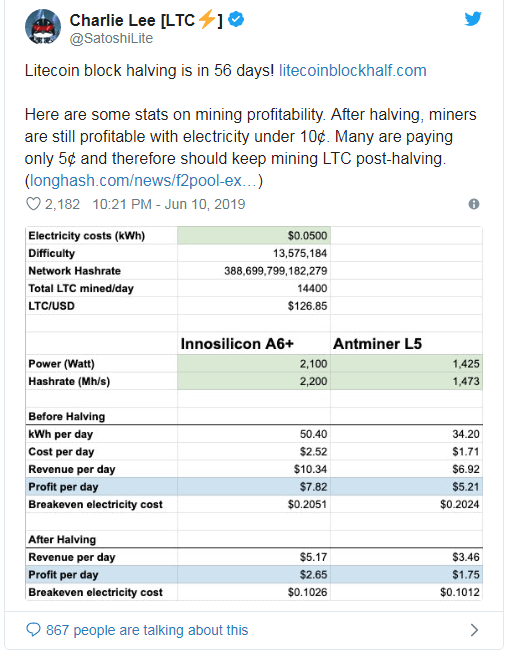Click the blue verified badge

[x=236, y=20]
